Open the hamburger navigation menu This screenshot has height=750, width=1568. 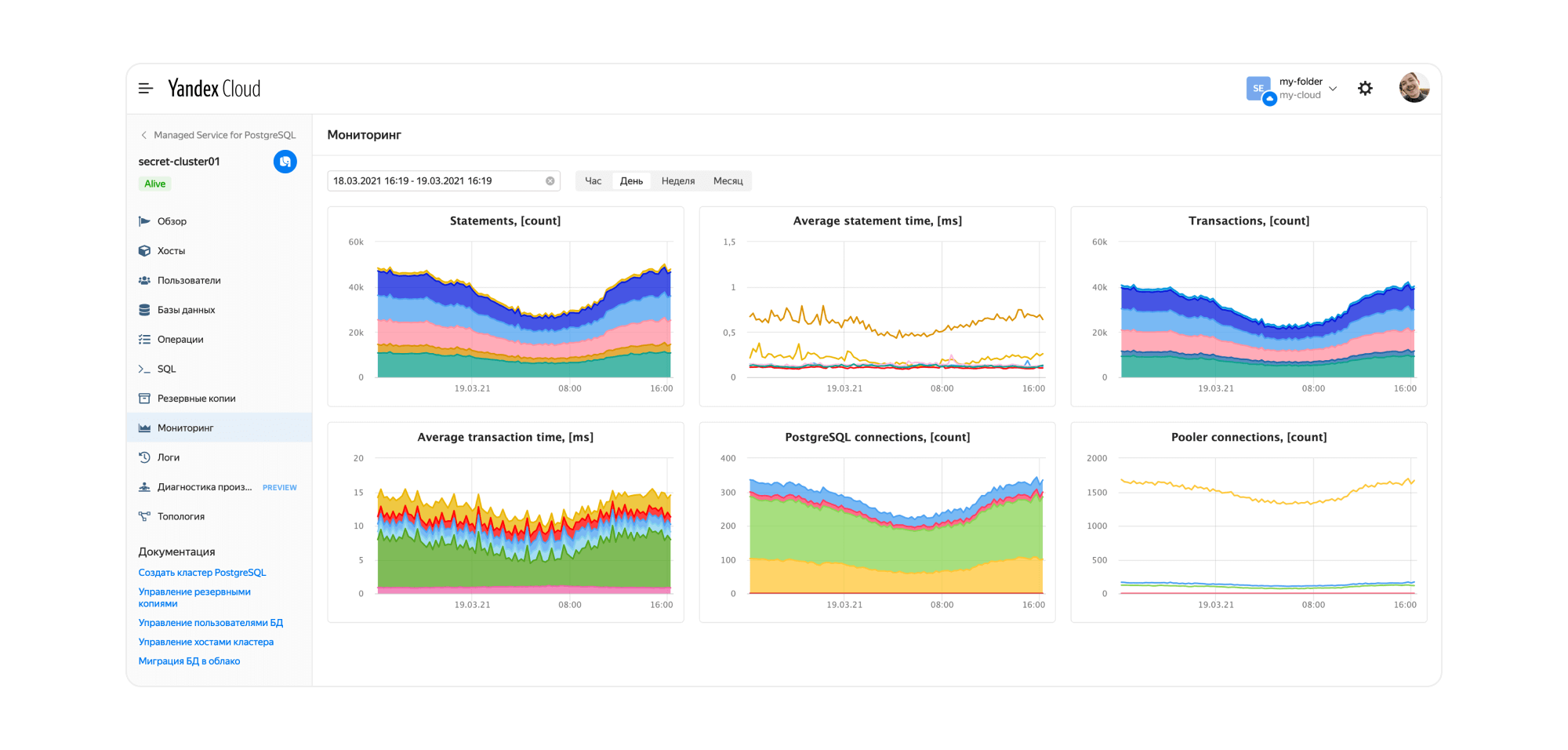coord(146,89)
